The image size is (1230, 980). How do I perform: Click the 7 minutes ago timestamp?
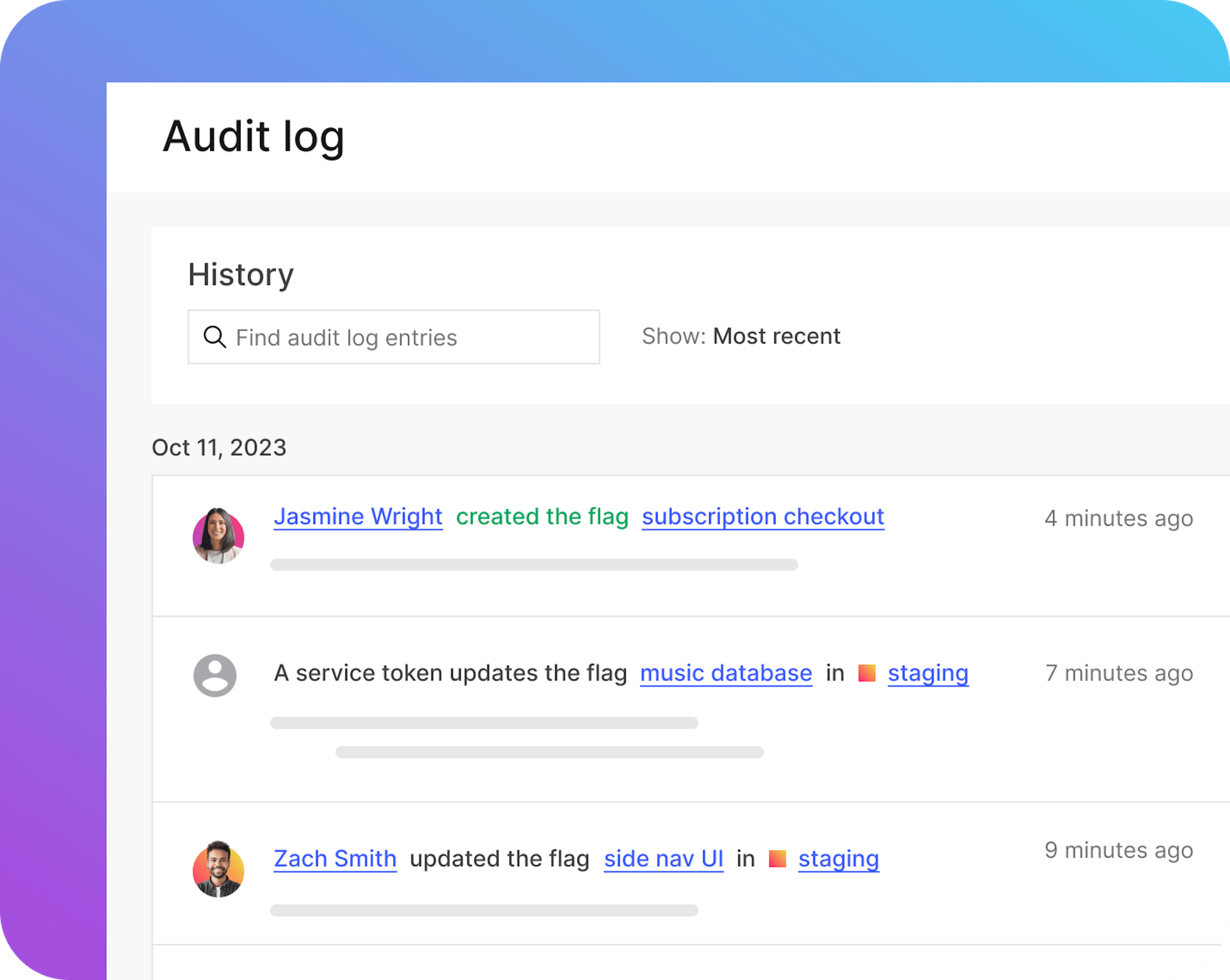(x=1119, y=673)
